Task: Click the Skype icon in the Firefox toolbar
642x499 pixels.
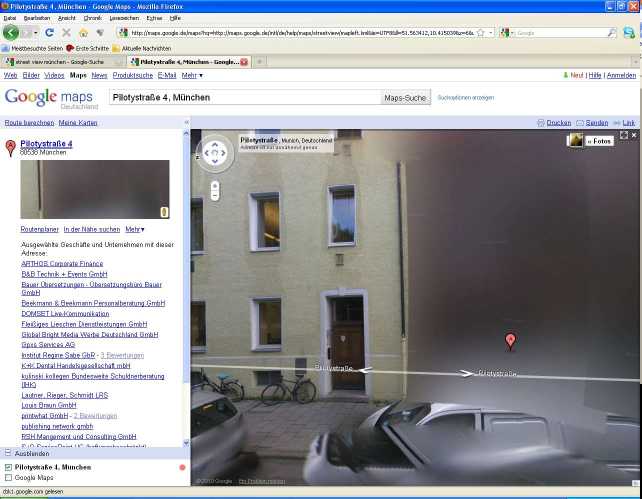Action: (x=628, y=33)
